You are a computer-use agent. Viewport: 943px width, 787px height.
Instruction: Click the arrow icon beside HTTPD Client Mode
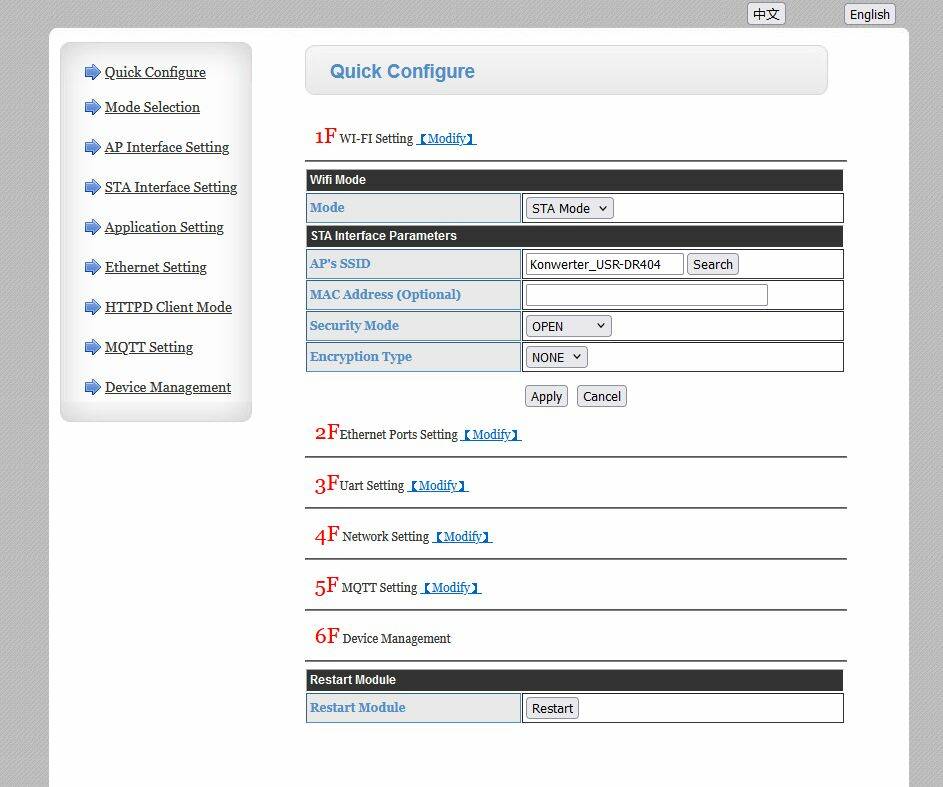point(93,307)
